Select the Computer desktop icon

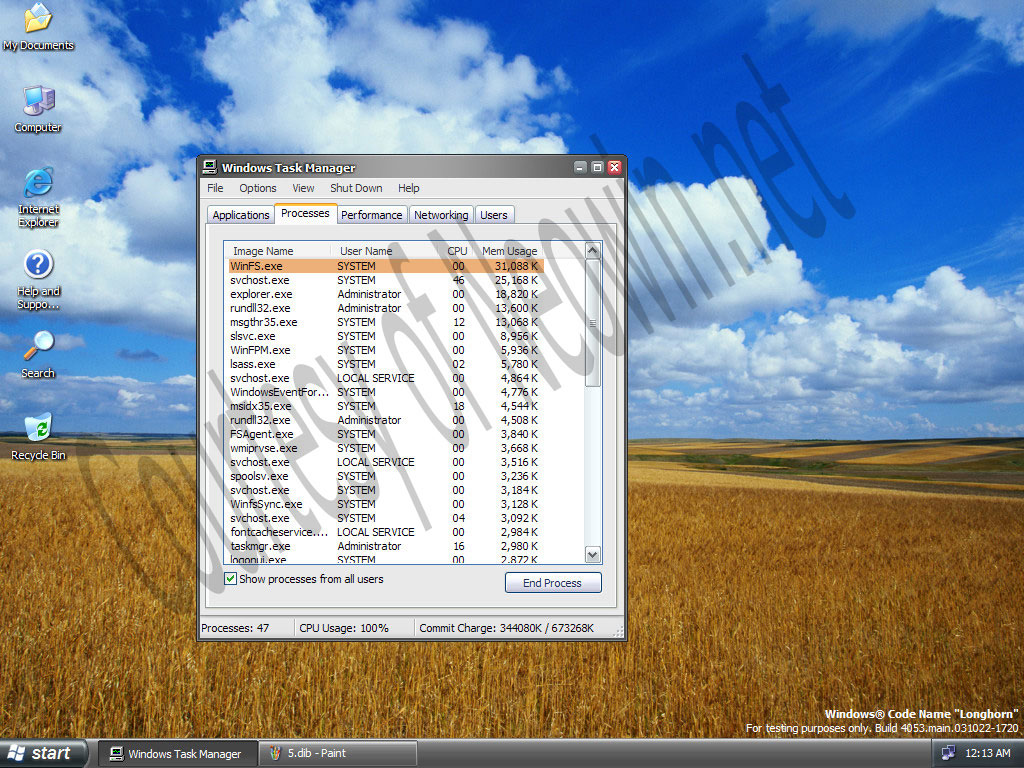coord(38,108)
